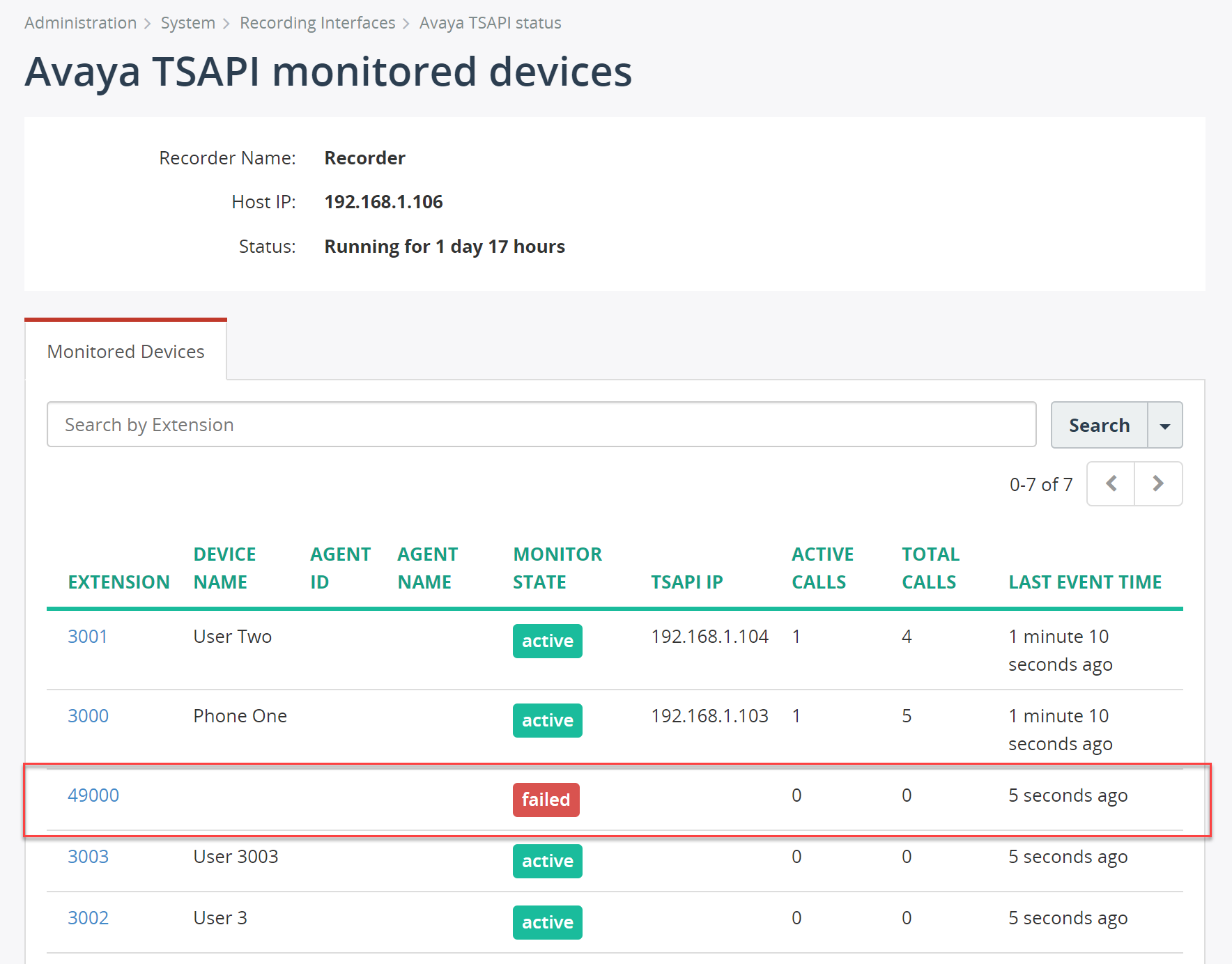Image resolution: width=1232 pixels, height=964 pixels.
Task: Sort by Total Calls column header
Action: (x=931, y=568)
